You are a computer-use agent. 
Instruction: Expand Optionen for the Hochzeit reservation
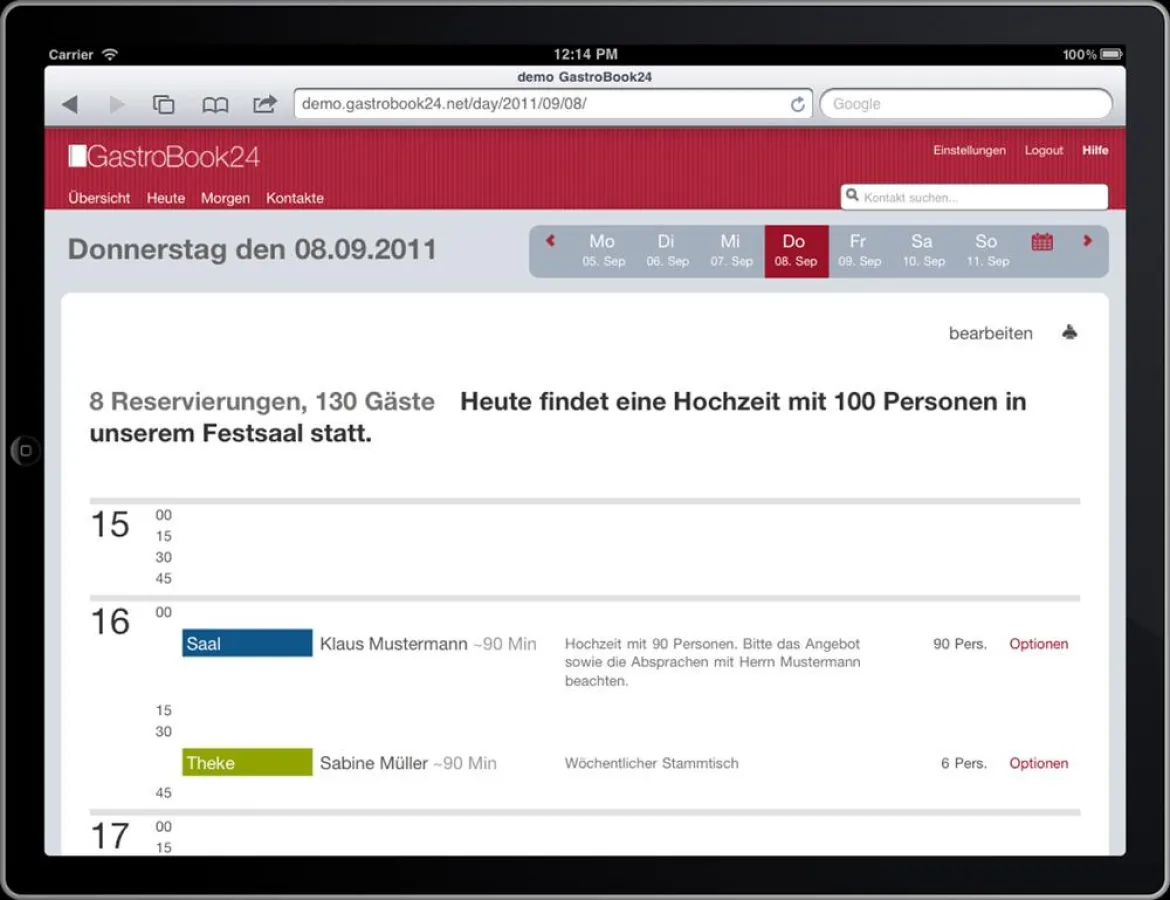coord(1038,643)
